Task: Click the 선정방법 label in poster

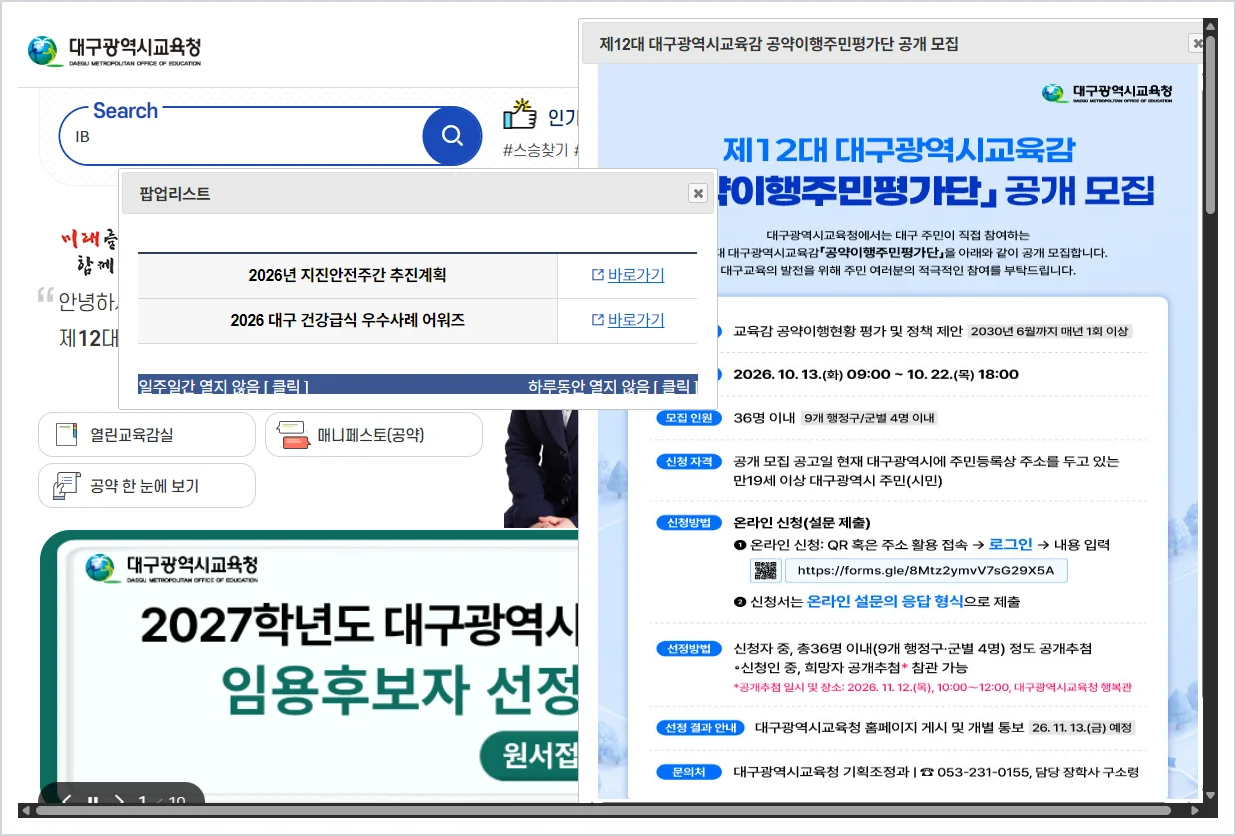Action: point(688,648)
